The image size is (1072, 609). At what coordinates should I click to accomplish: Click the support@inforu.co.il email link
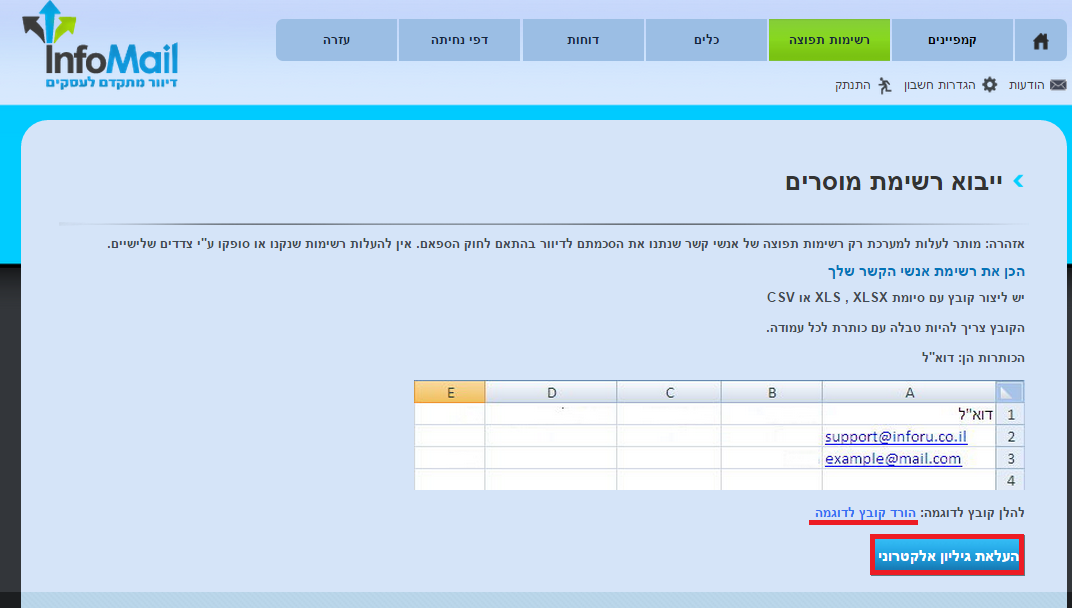(896, 437)
